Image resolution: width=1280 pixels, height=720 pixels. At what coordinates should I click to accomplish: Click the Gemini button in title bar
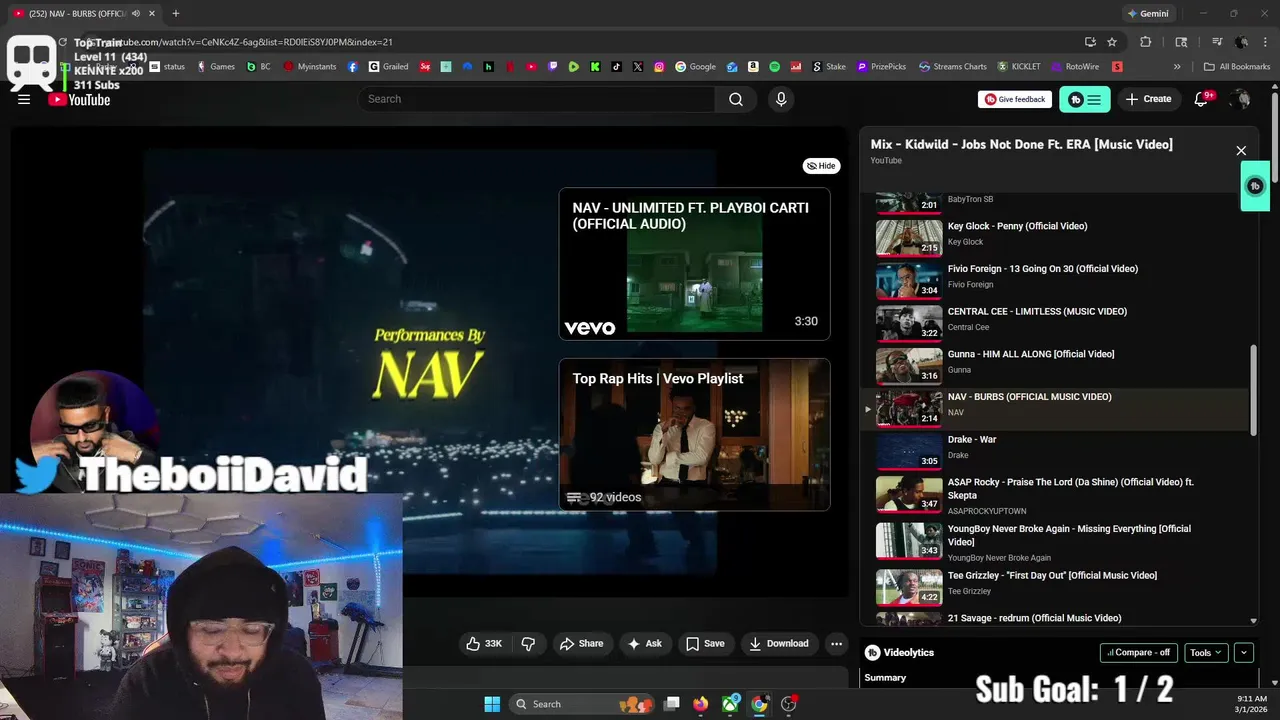tap(1147, 14)
